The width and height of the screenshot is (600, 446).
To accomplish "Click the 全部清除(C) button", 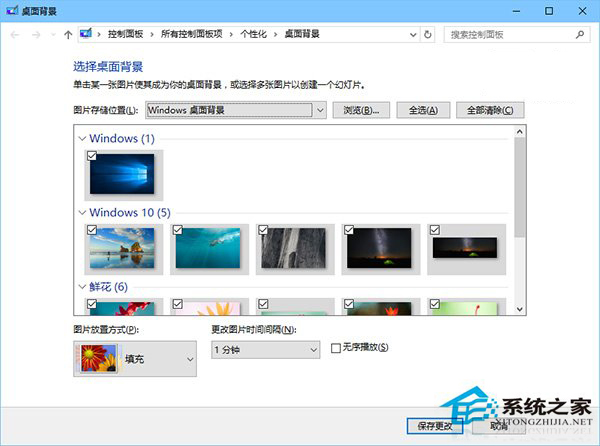I will point(490,111).
